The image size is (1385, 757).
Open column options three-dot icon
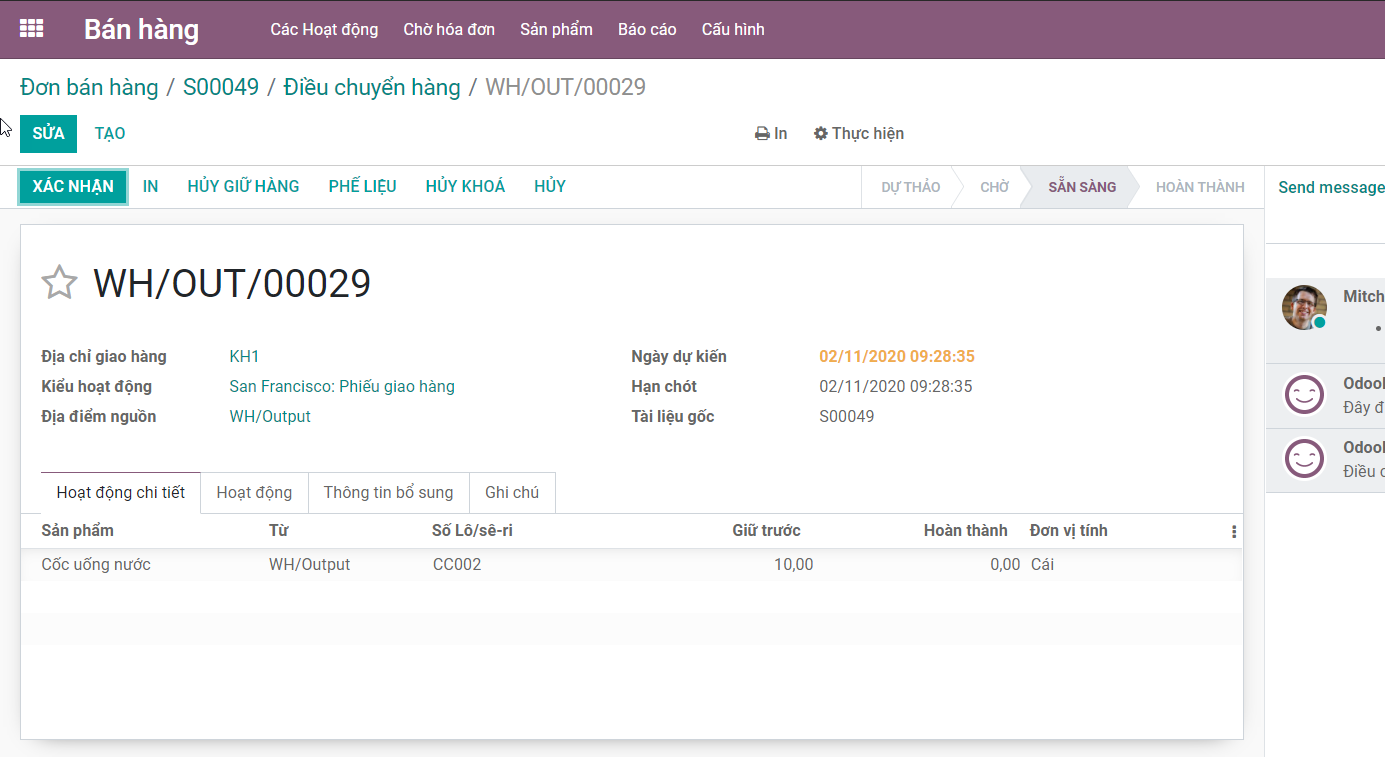coord(1233,532)
